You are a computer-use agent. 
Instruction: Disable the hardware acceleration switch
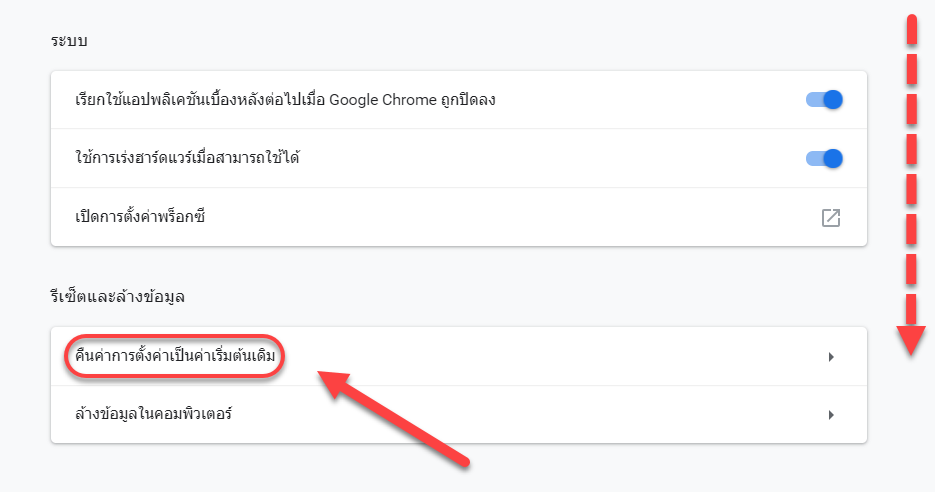pos(824,158)
